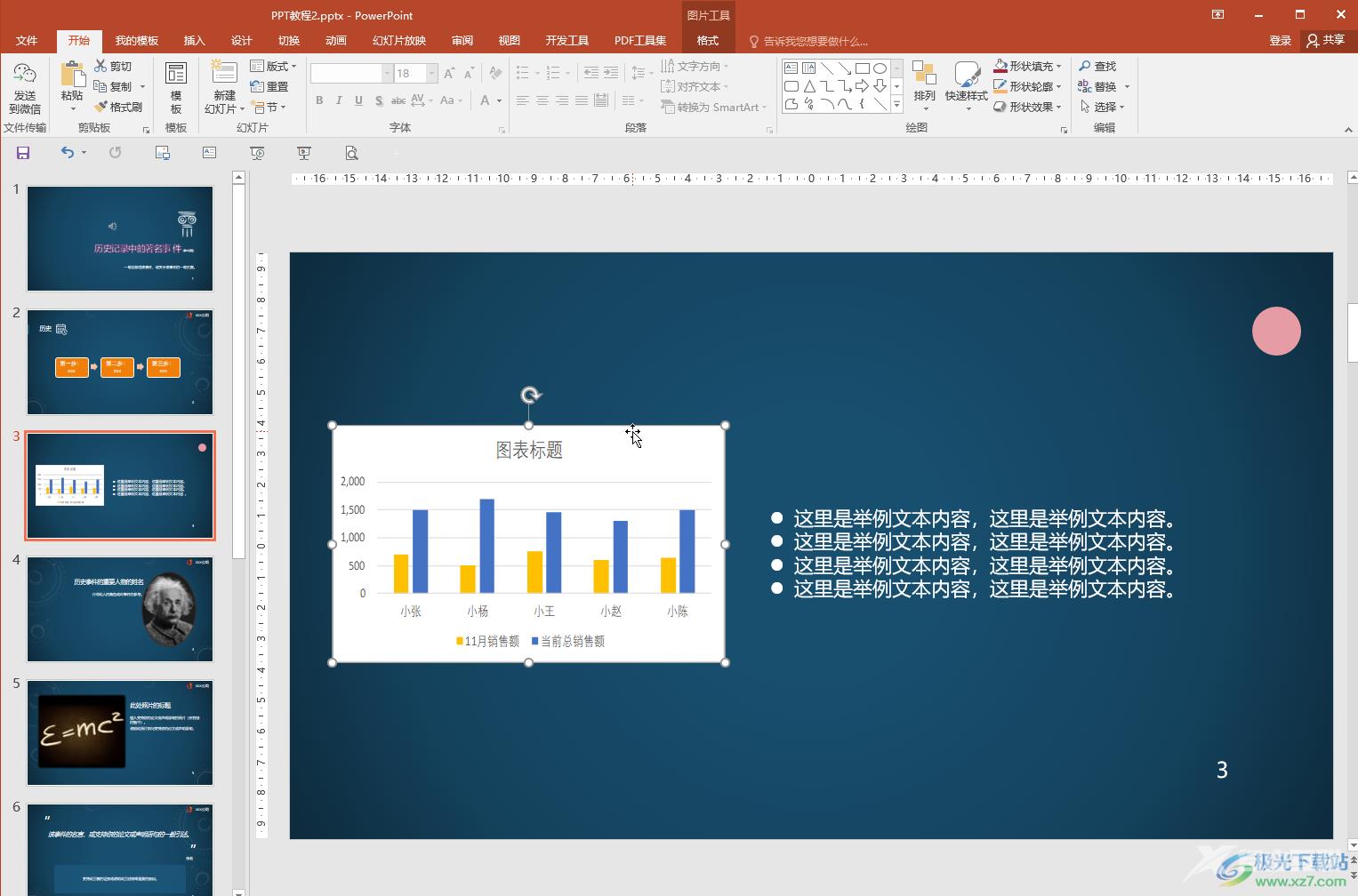Toggle Italic formatting
The image size is (1358, 896).
coord(339,100)
